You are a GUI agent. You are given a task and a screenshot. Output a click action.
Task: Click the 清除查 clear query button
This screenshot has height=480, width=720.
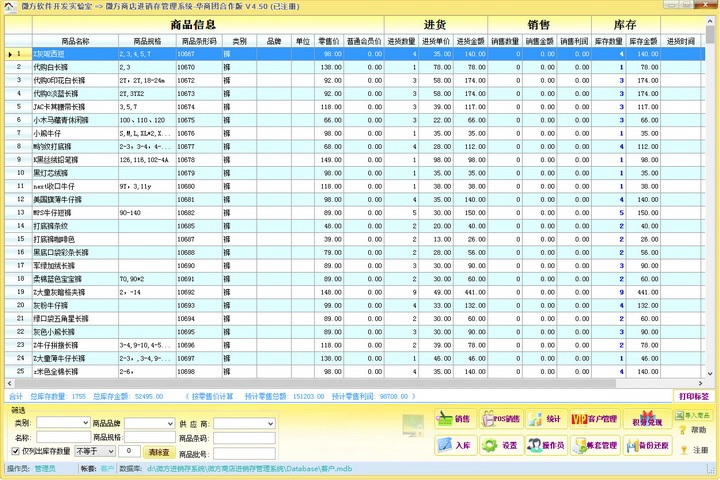click(x=159, y=452)
